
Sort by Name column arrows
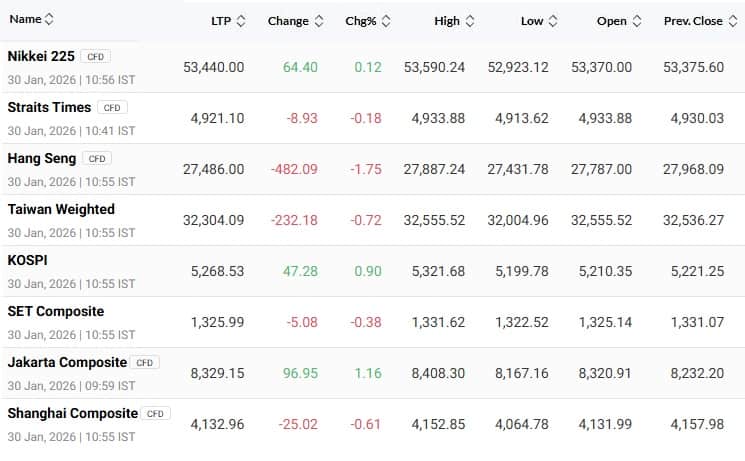tap(49, 19)
